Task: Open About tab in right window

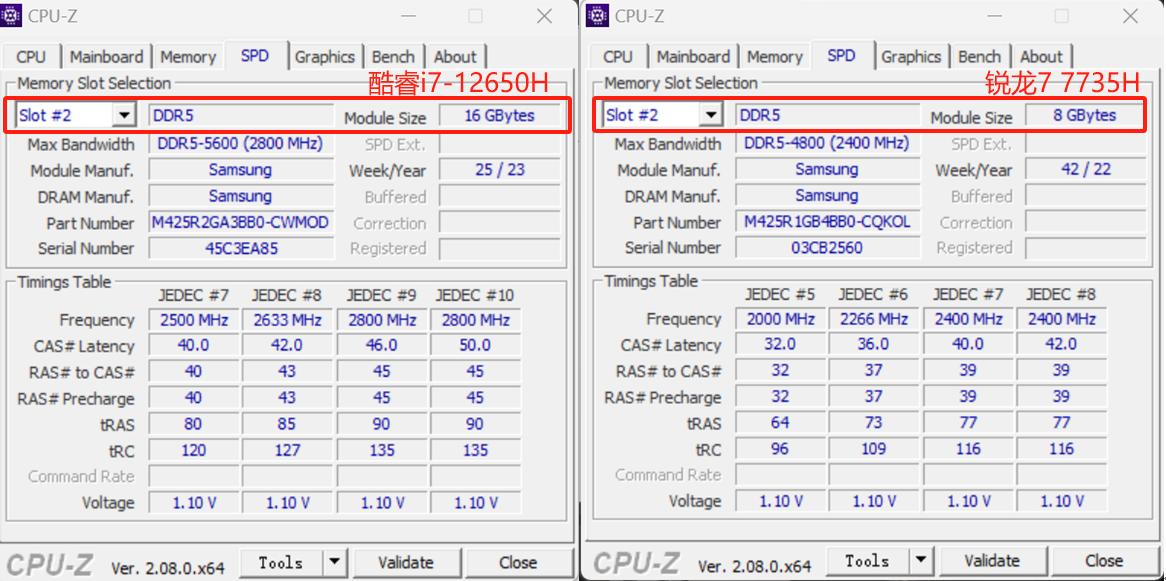Action: tap(1042, 57)
